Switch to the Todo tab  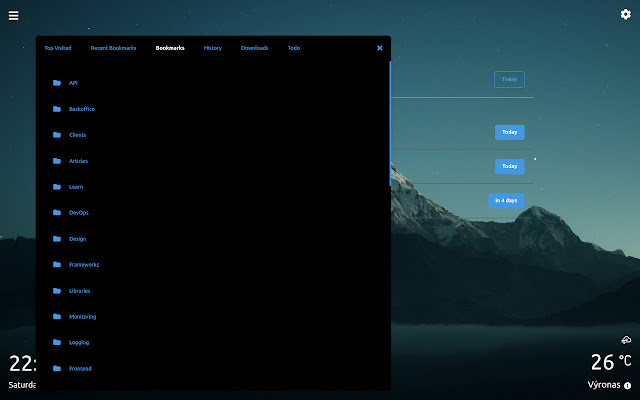tap(294, 48)
